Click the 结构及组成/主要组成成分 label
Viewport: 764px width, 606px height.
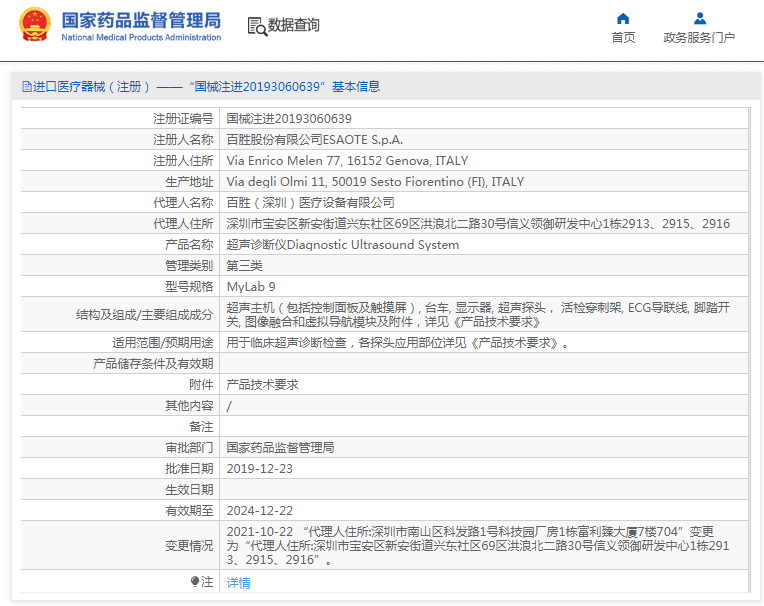[145, 315]
